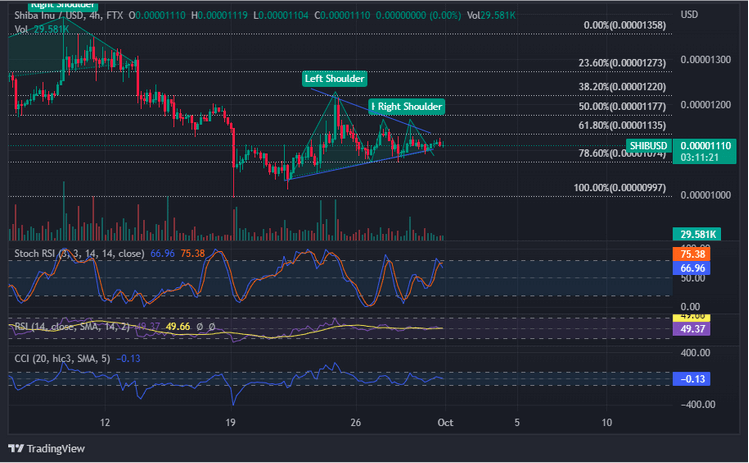
Task: Click the 12 date on time axis
Action: pyautogui.click(x=105, y=422)
